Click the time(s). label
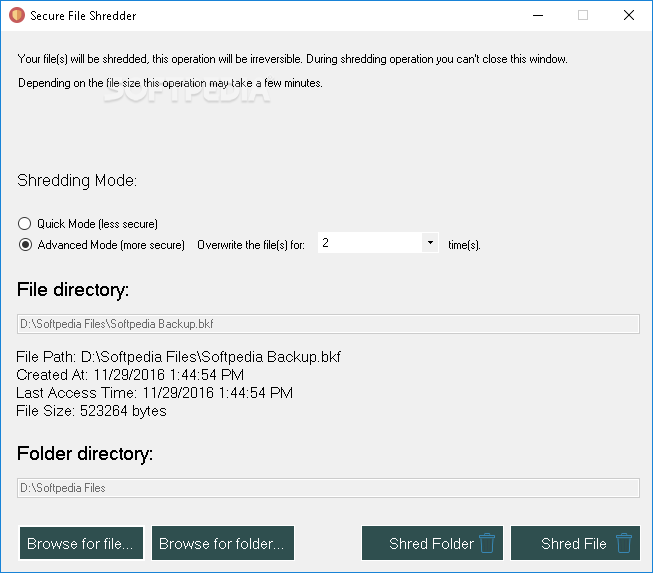Screen dimensions: 653x573 (x=464, y=245)
